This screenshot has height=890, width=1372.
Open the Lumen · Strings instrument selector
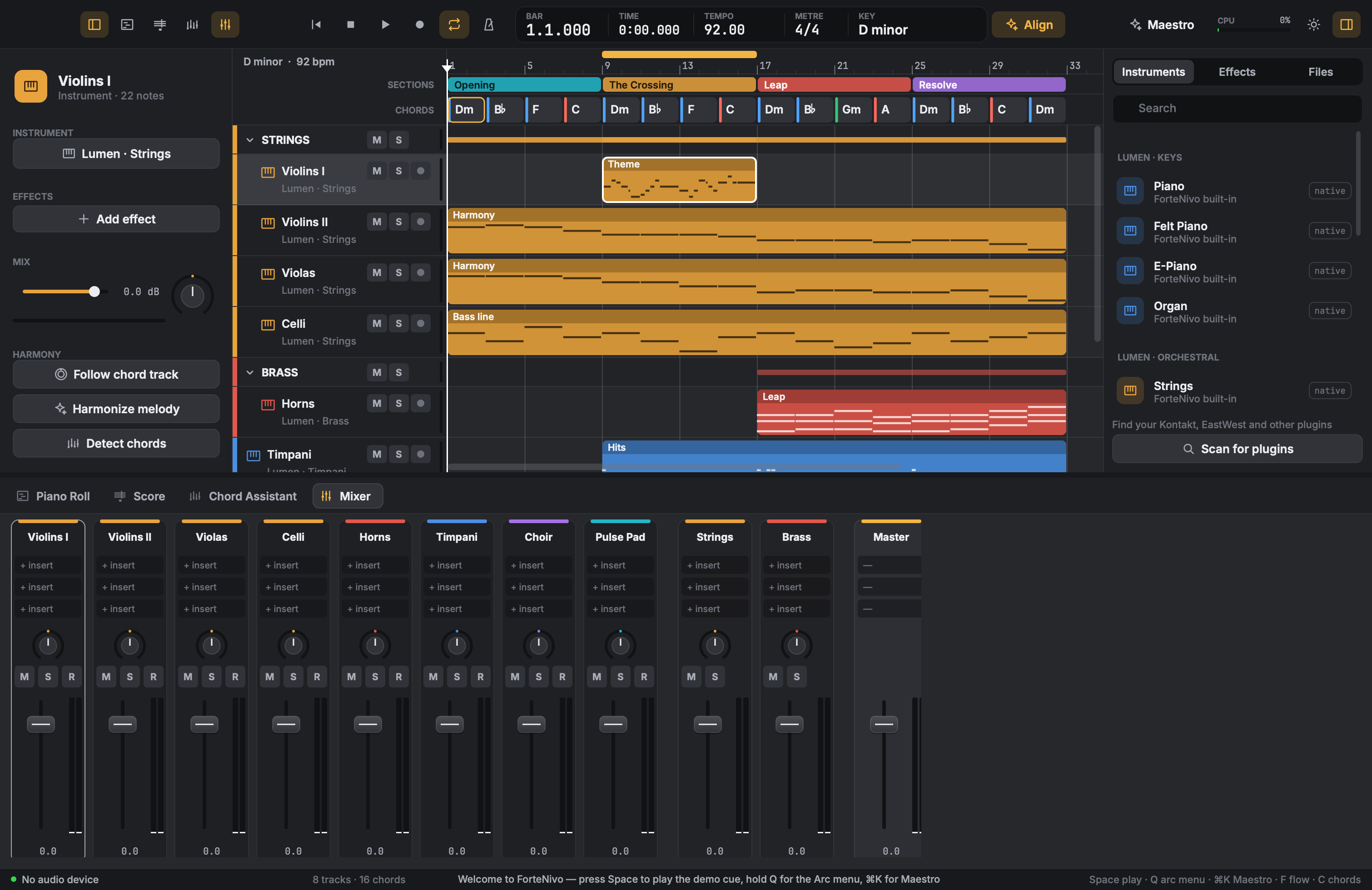116,154
